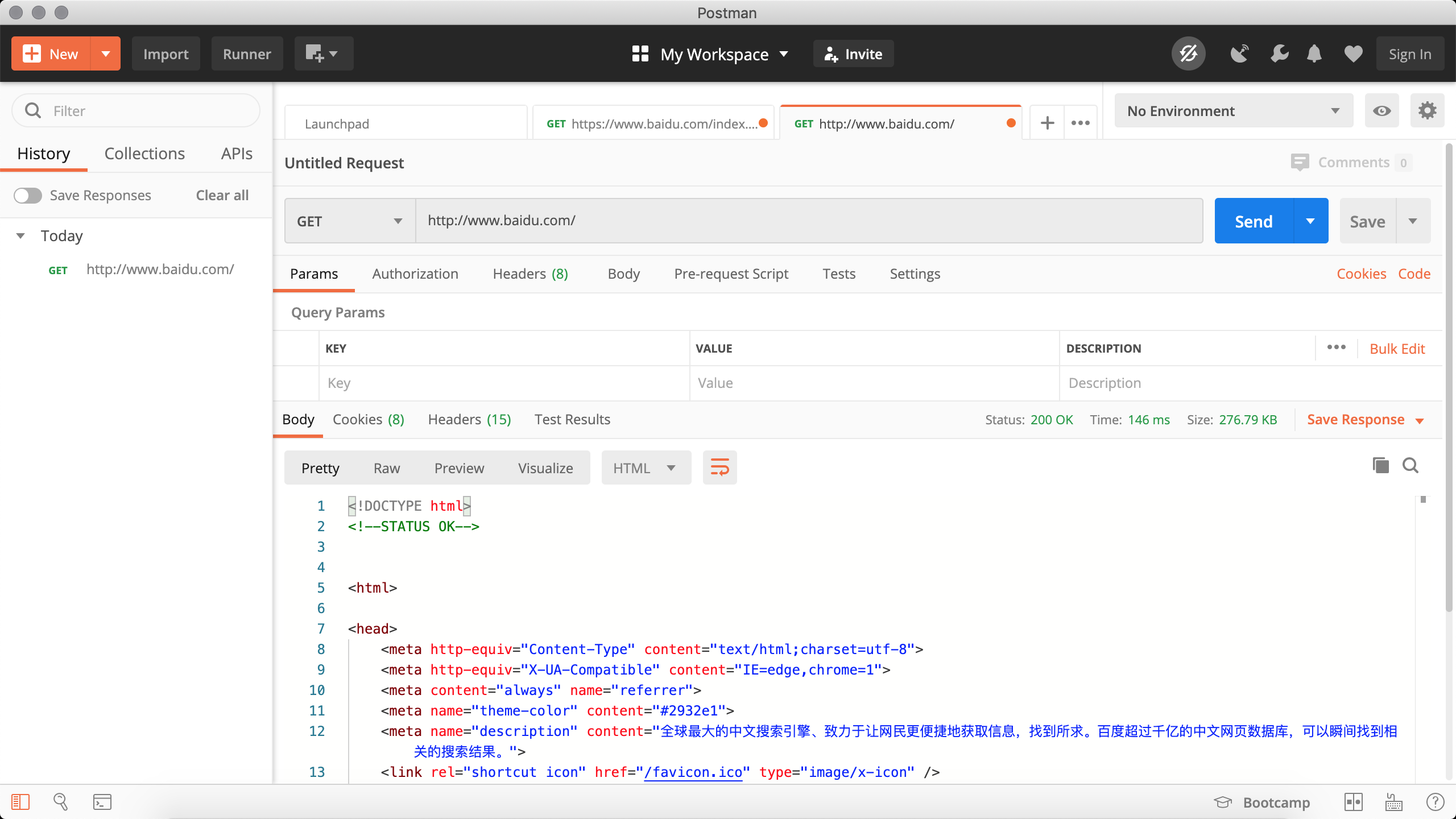Click the sidebar toggle icon bottom-left
Screen dimensions: 1456x819
click(20, 802)
